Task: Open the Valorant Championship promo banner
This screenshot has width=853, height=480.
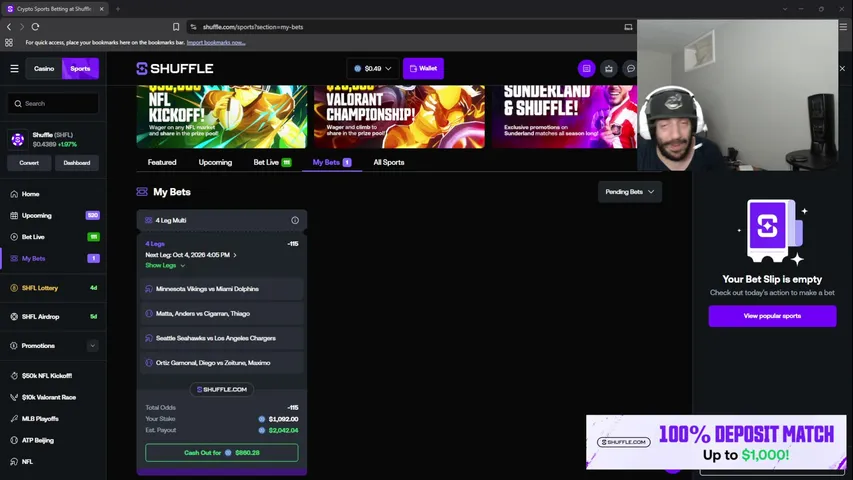Action: (399, 116)
